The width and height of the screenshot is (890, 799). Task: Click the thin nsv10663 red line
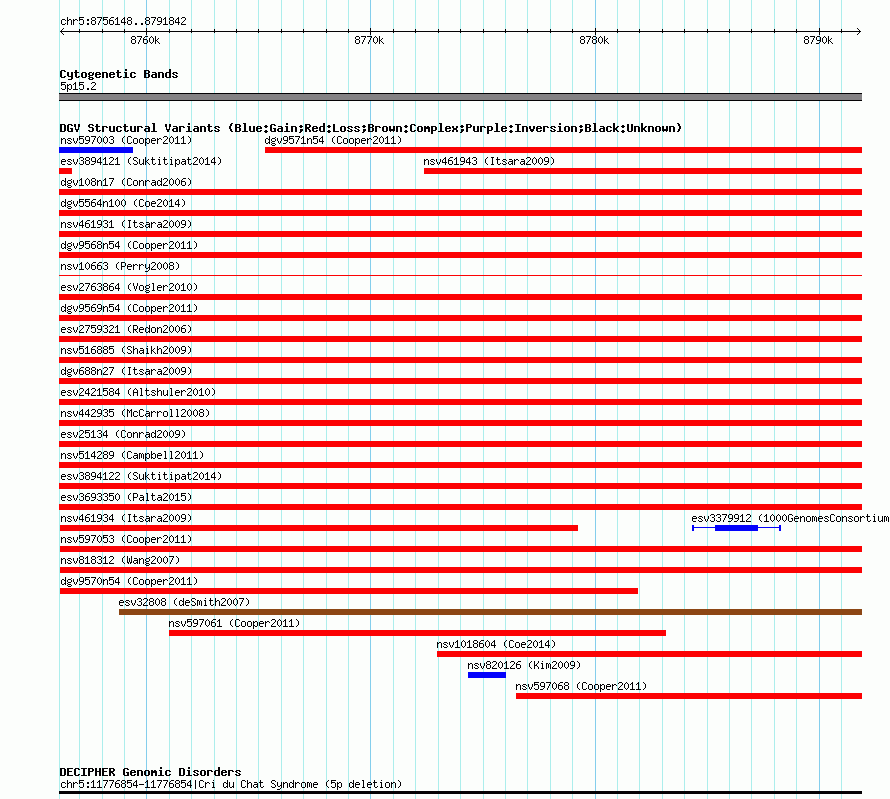[x=461, y=276]
